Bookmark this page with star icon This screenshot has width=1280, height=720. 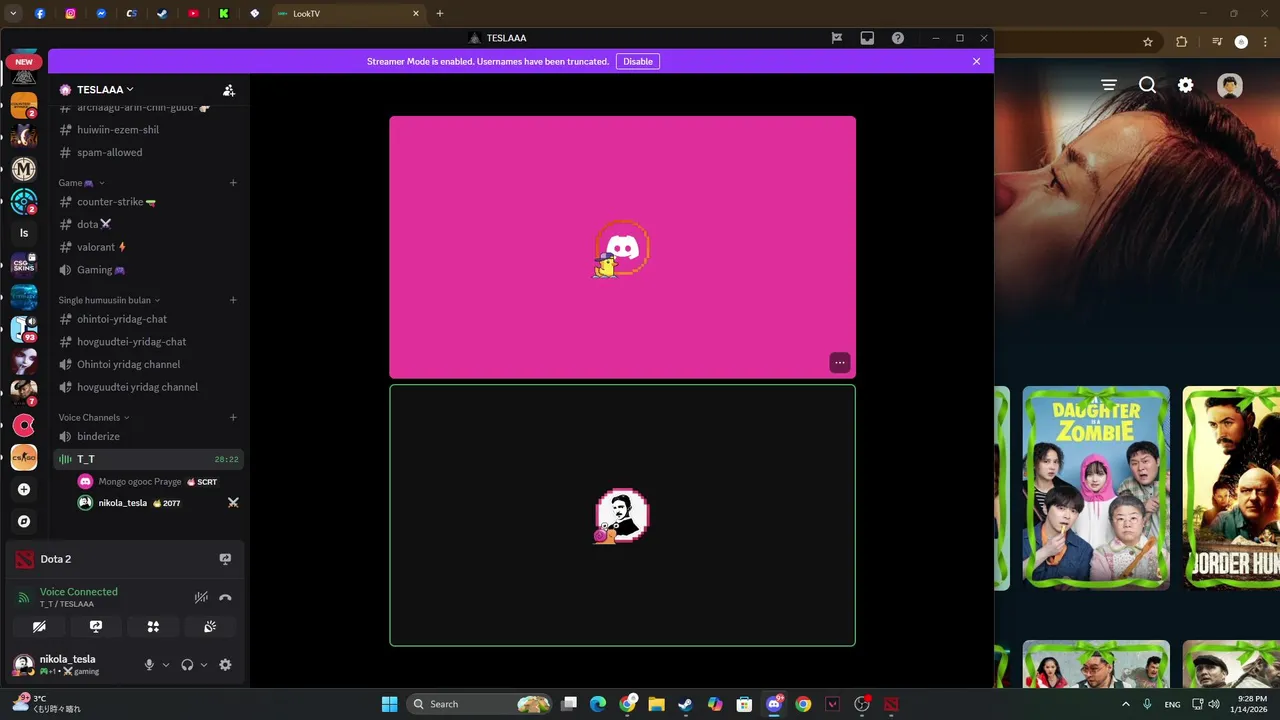(x=1148, y=42)
